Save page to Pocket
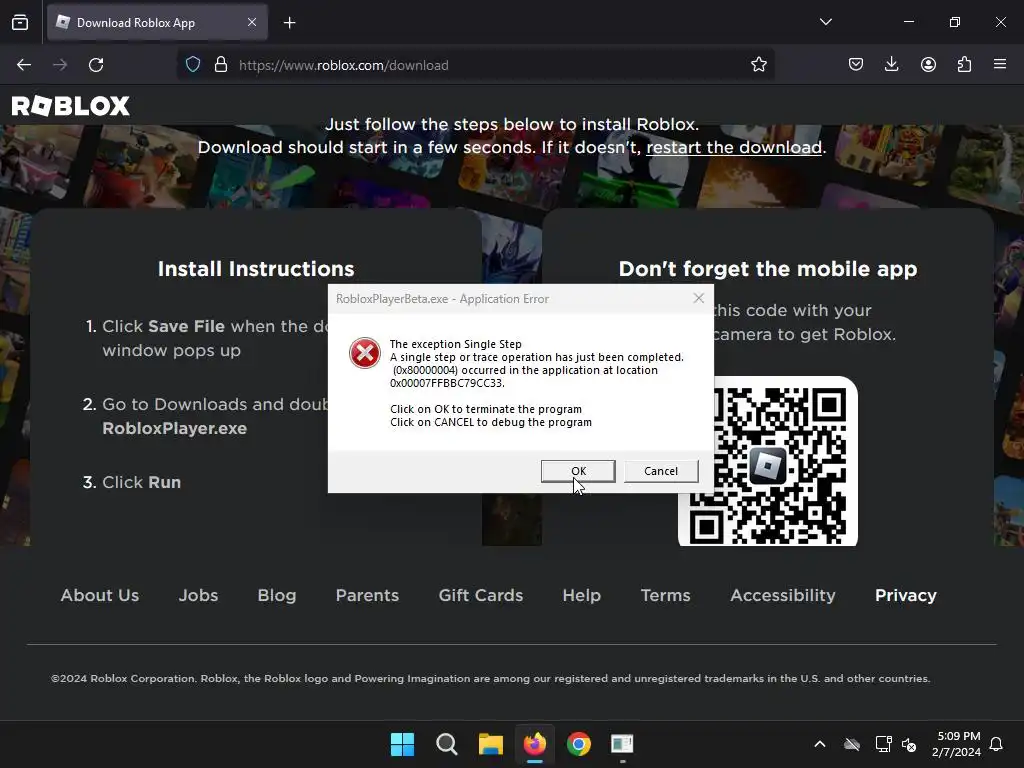Viewport: 1024px width, 768px height. click(x=856, y=64)
